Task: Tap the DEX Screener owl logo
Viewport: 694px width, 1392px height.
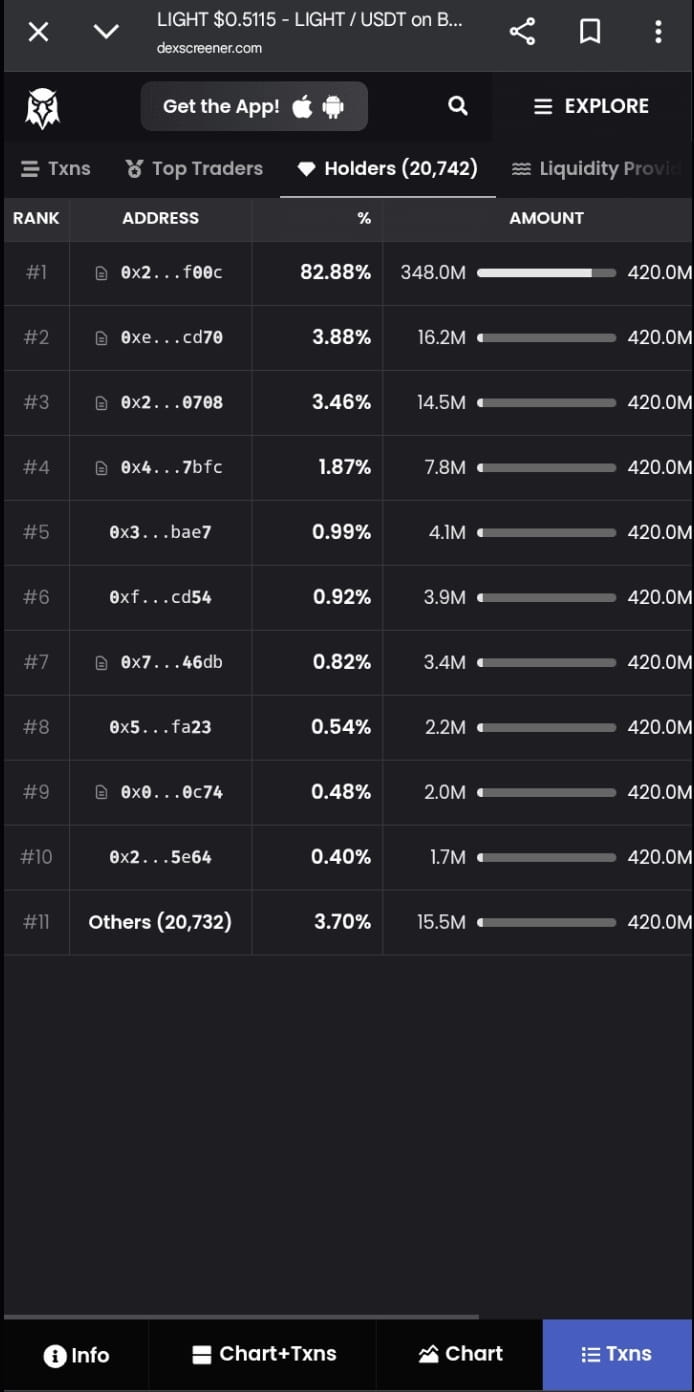Action: tap(42, 108)
